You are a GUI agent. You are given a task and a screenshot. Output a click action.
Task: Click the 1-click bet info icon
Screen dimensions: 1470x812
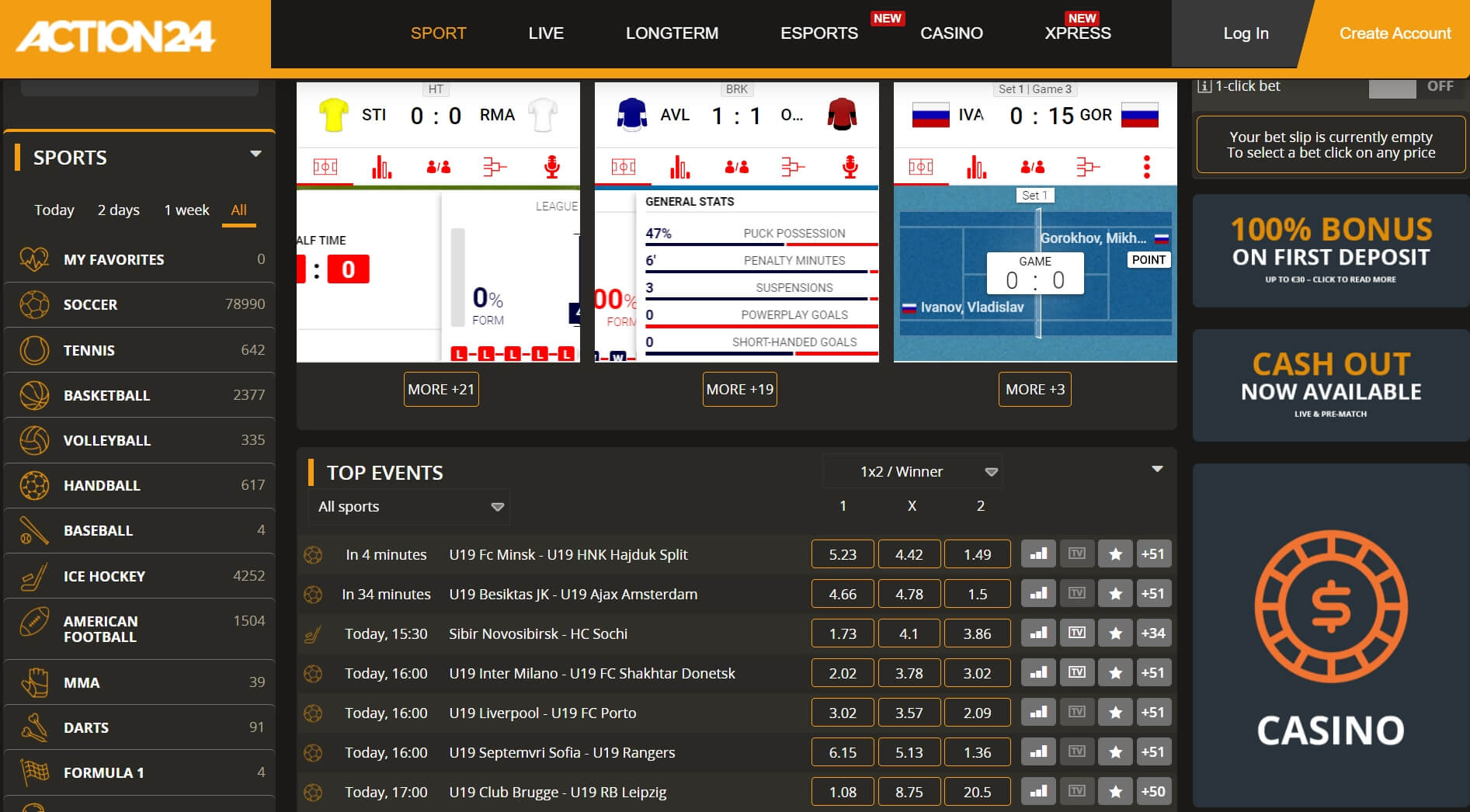point(1204,86)
